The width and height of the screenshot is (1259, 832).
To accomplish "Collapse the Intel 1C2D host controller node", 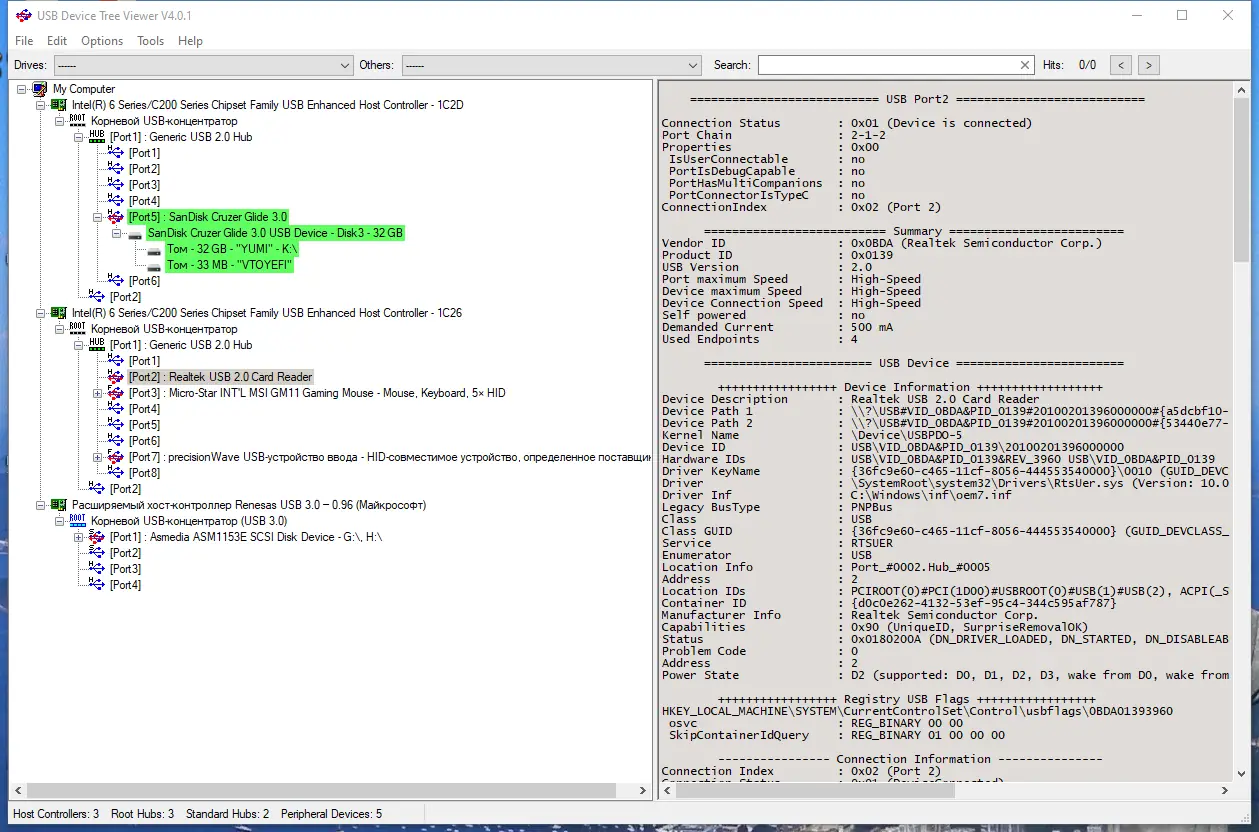I will click(x=41, y=105).
